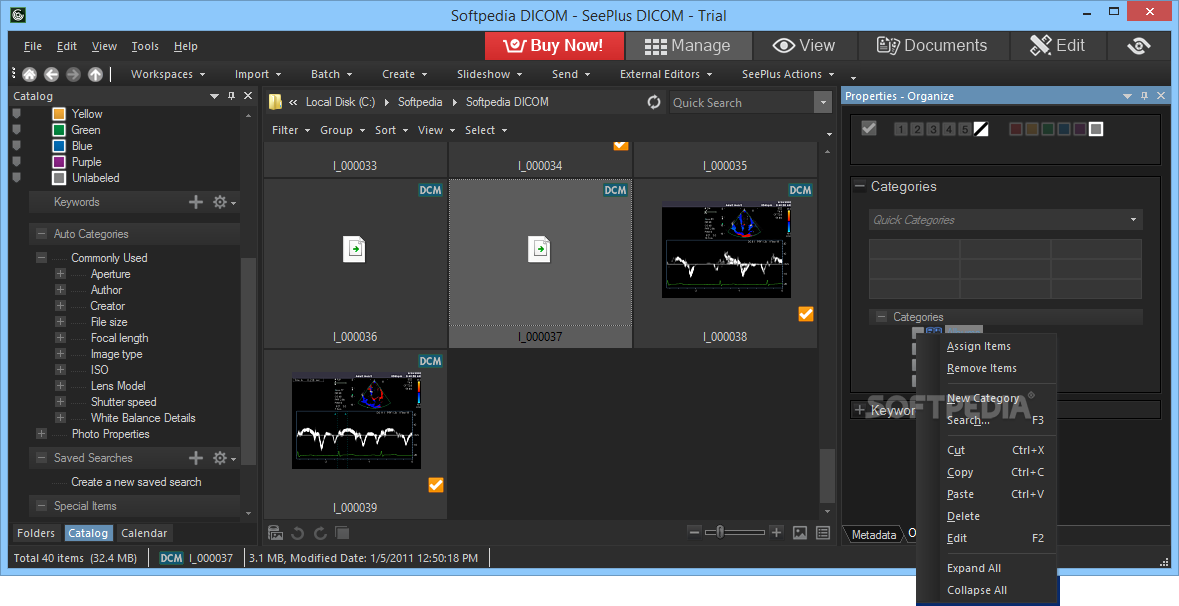Switch to details list view icon
The height and width of the screenshot is (606, 1179).
point(823,532)
